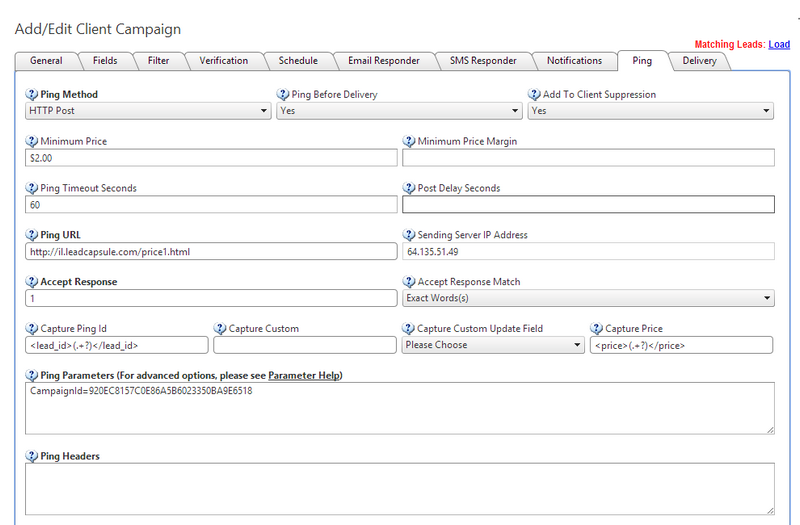This screenshot has width=800, height=525.
Task: Click help icon beside Minimum Price
Action: 32,142
